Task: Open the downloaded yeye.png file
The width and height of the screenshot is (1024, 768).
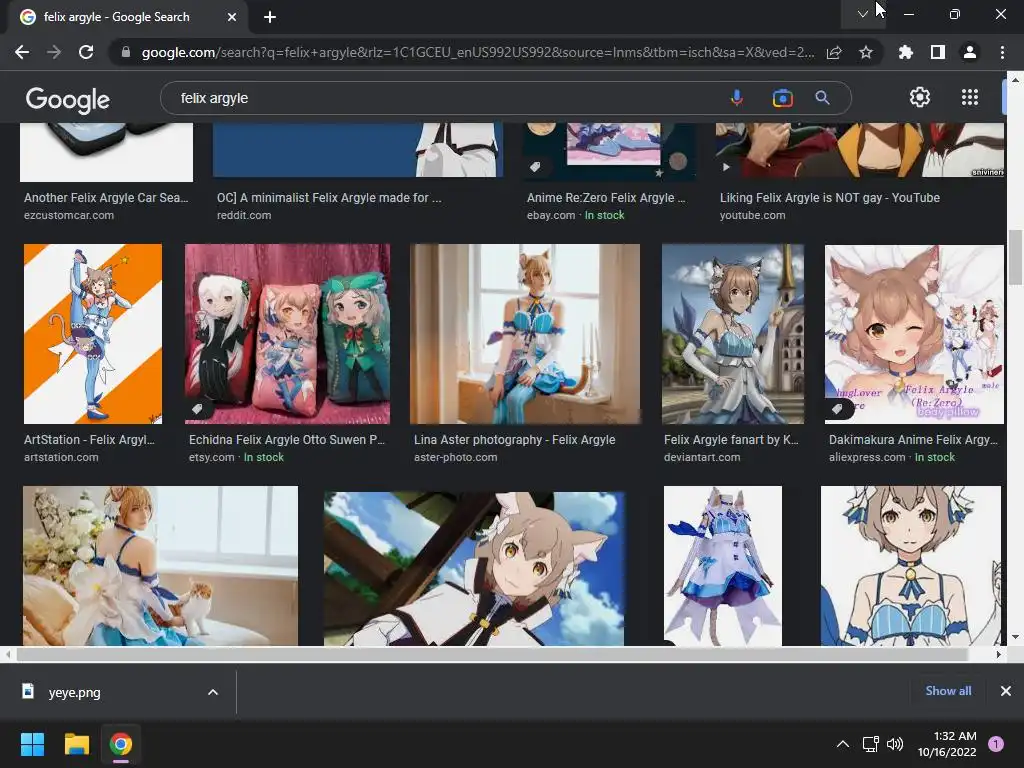Action: (x=74, y=692)
